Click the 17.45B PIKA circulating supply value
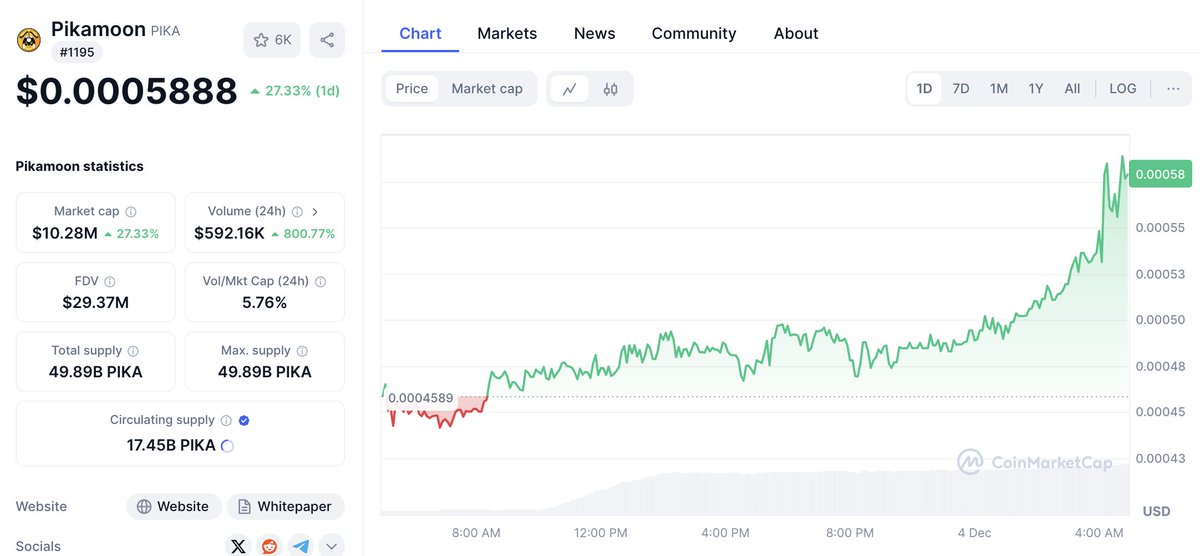The width and height of the screenshot is (1200, 556). pyautogui.click(x=171, y=446)
